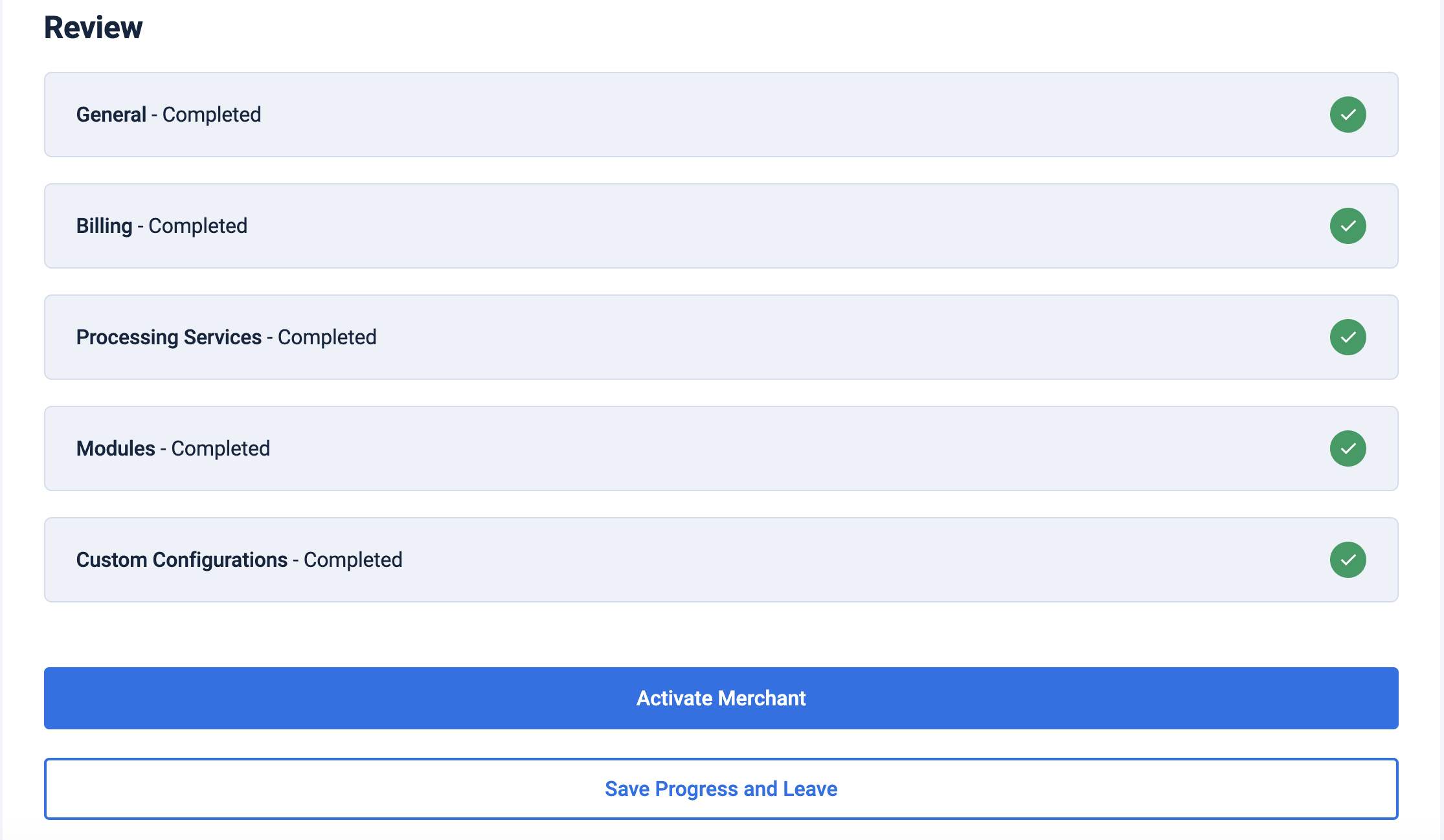Select the bold Billing label text
This screenshot has height=840, width=1444.
[104, 226]
